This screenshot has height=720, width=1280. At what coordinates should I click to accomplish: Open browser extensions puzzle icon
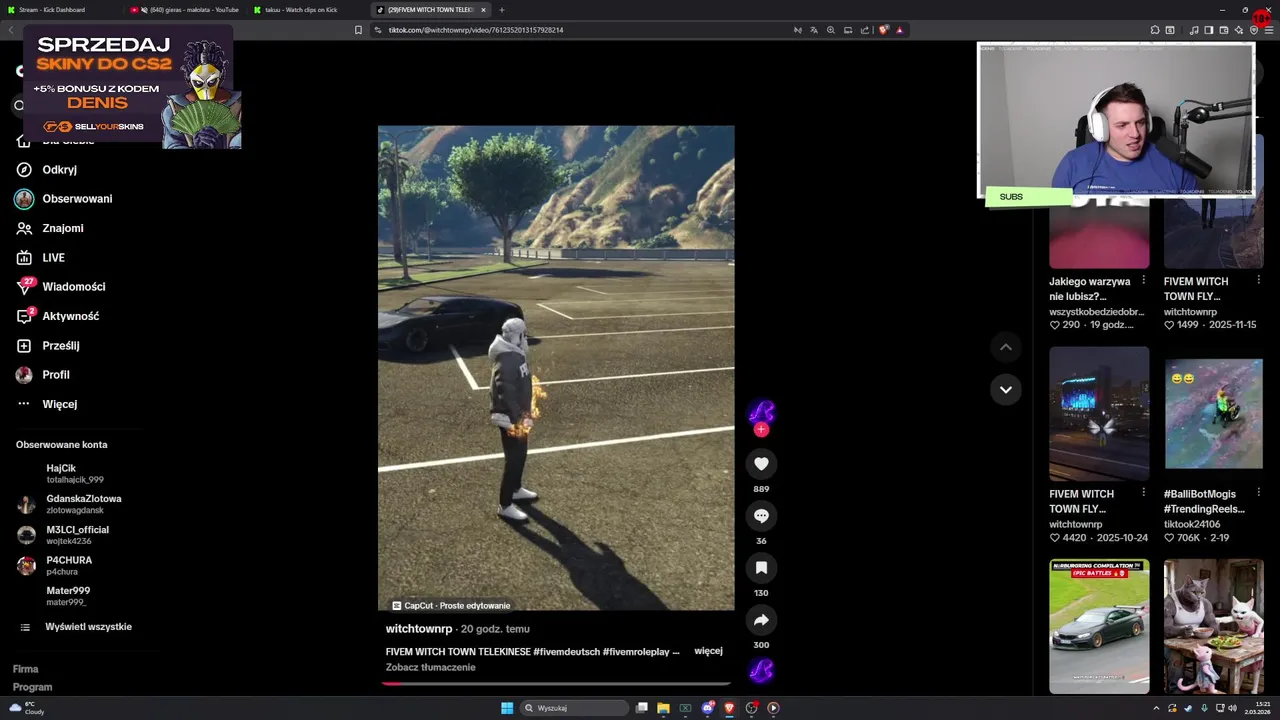(1155, 30)
